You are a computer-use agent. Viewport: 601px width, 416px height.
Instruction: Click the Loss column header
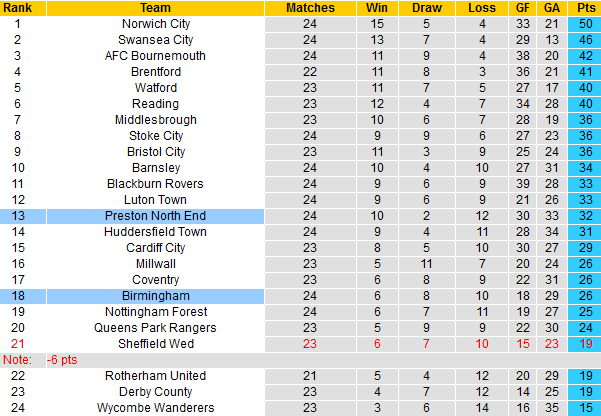(x=479, y=7)
